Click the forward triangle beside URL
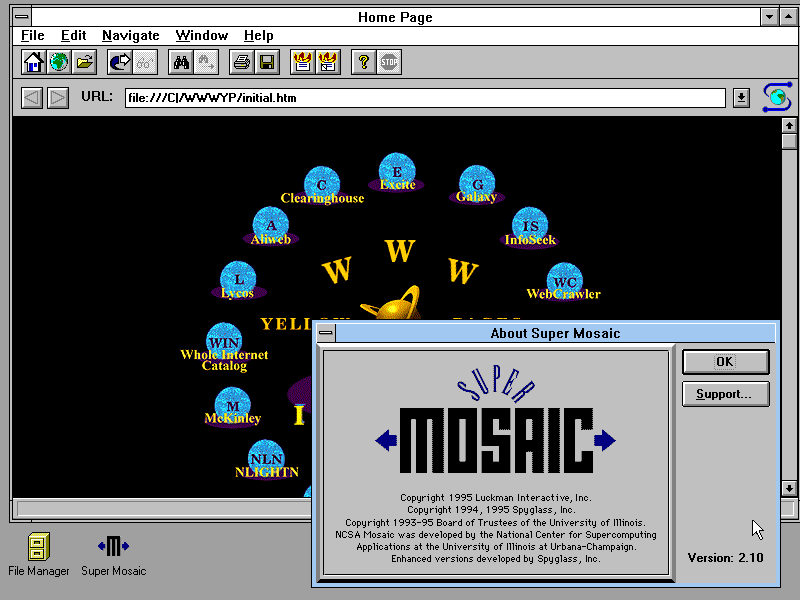 coord(58,97)
